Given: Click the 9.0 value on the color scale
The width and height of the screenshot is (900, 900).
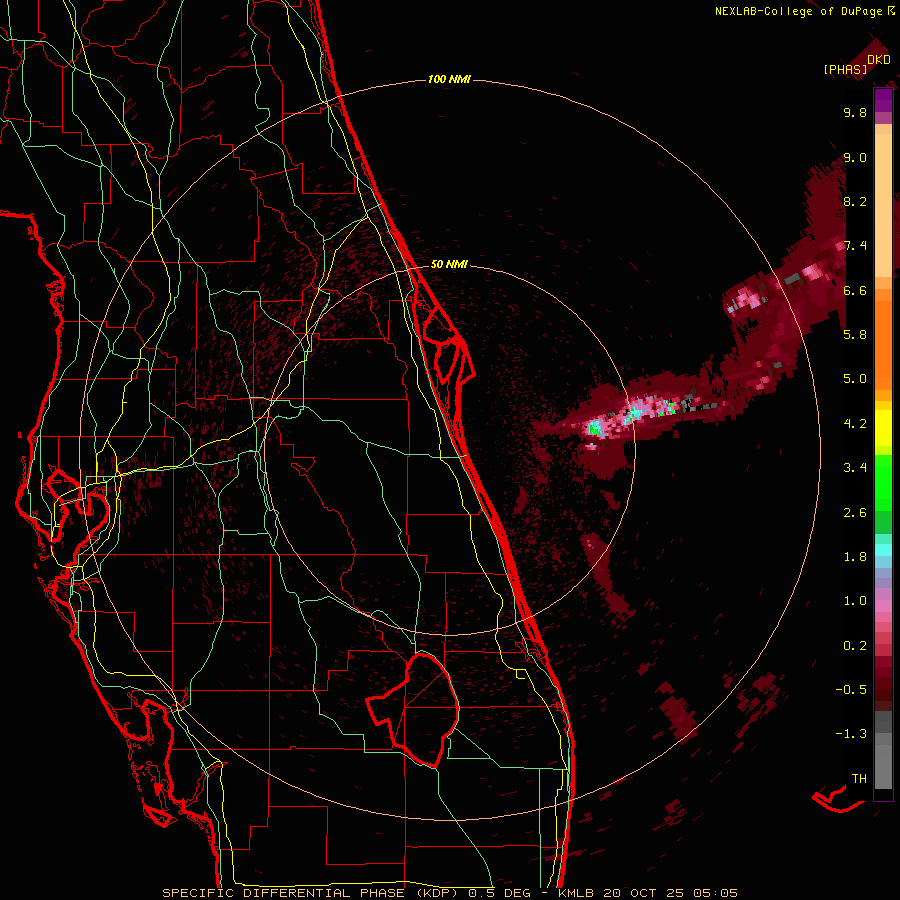Looking at the screenshot, I should point(855,157).
